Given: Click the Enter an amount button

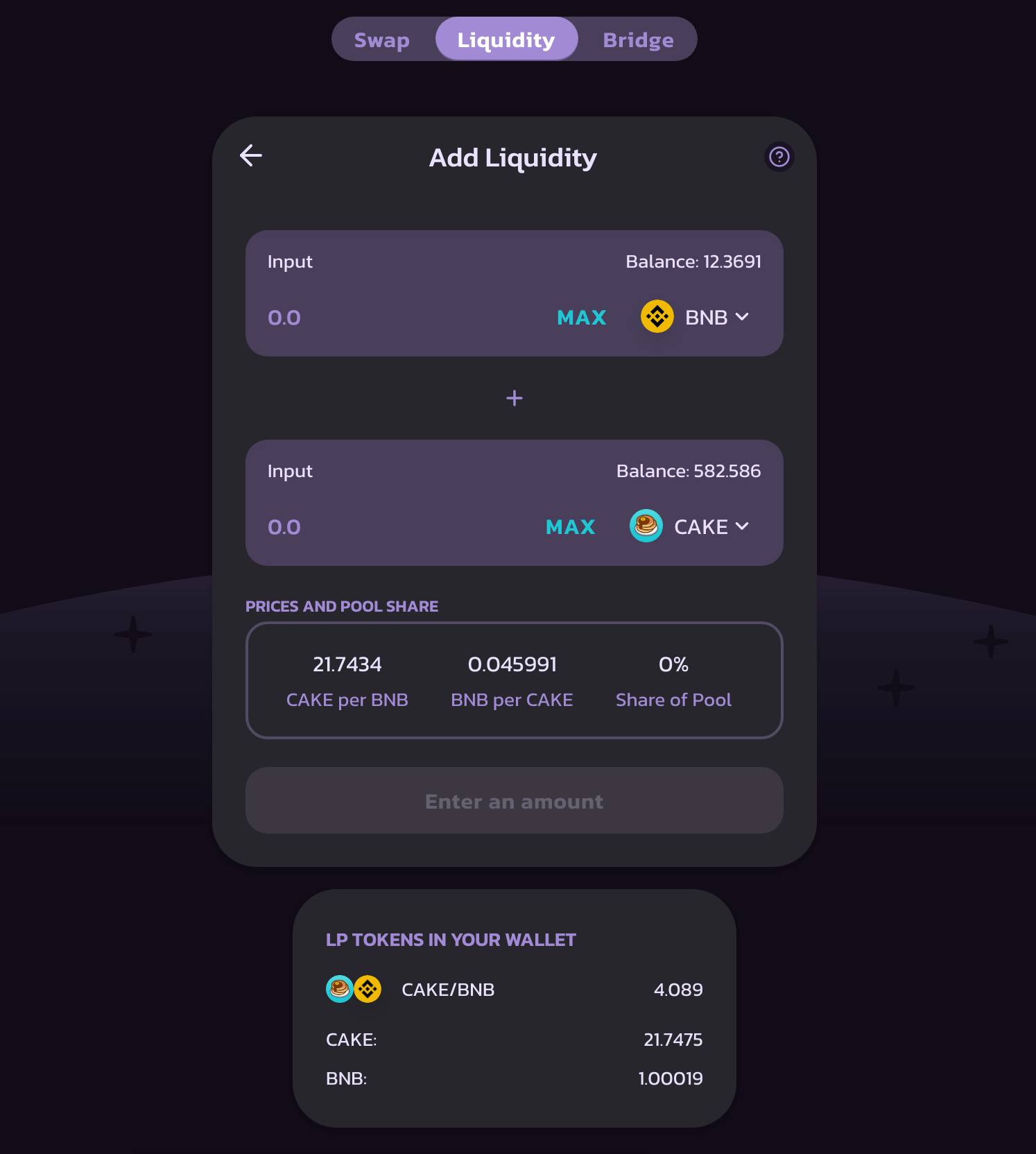Looking at the screenshot, I should (514, 801).
